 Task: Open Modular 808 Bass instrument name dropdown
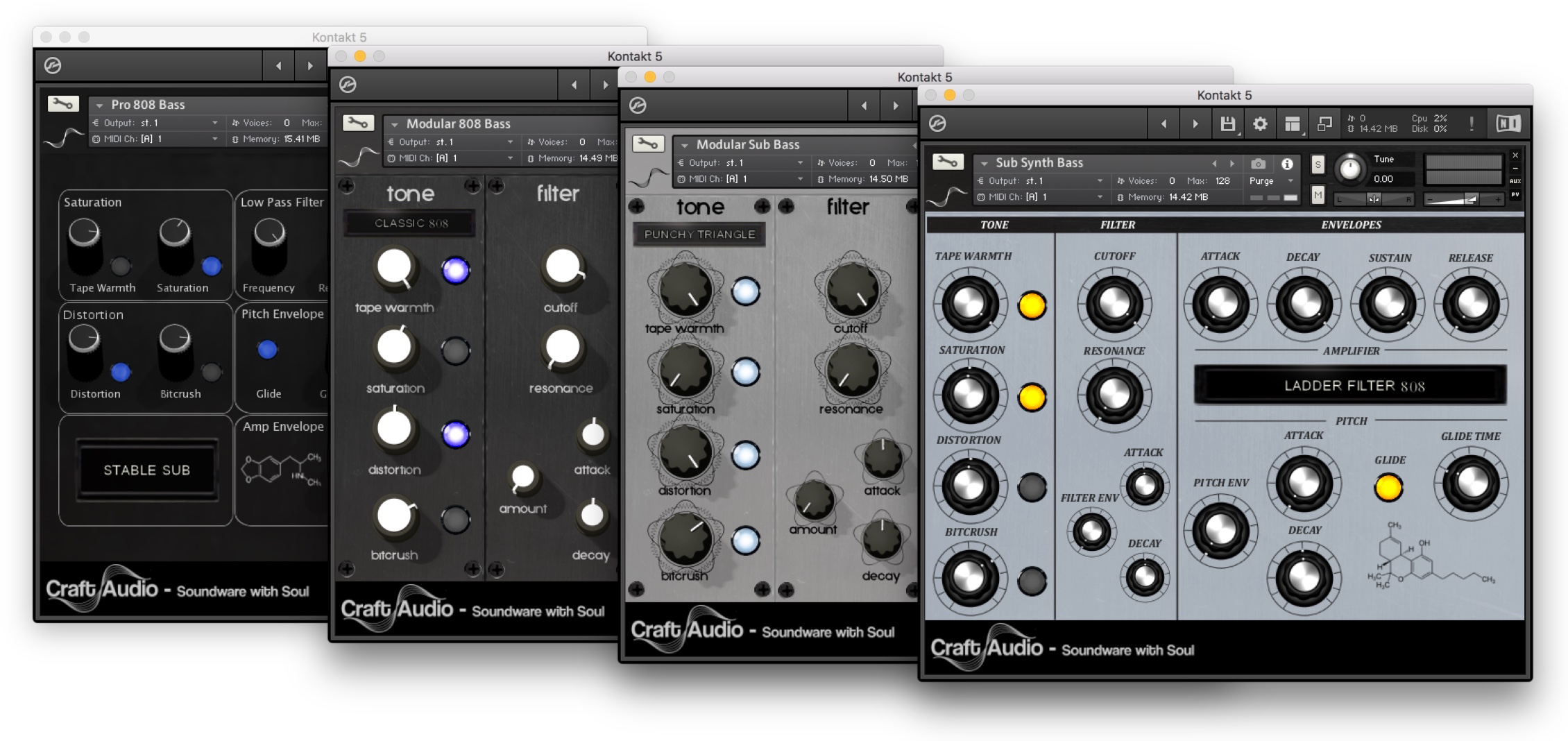tap(394, 125)
